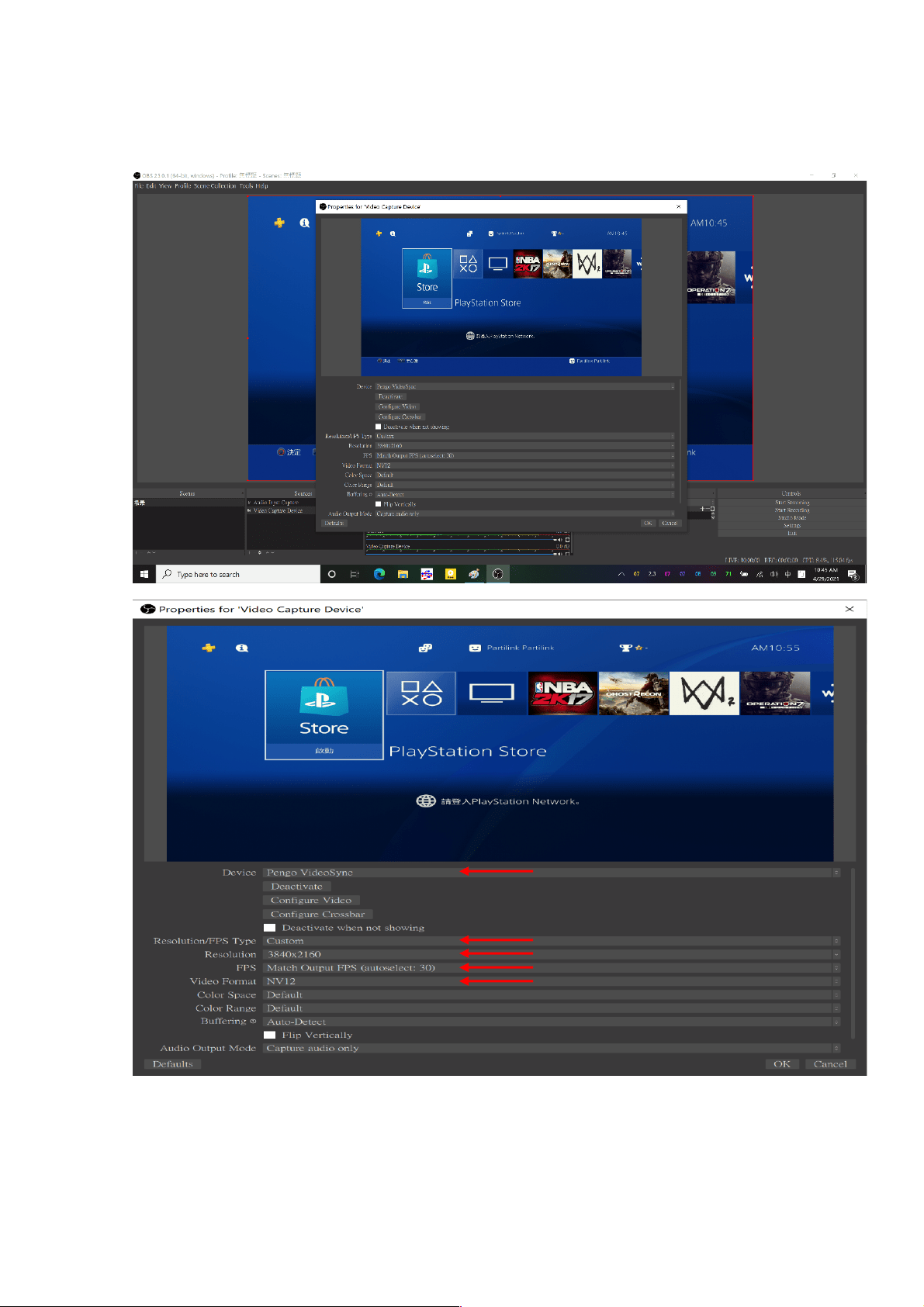Click Buffering info icon in enlarged dialog

tap(253, 1022)
